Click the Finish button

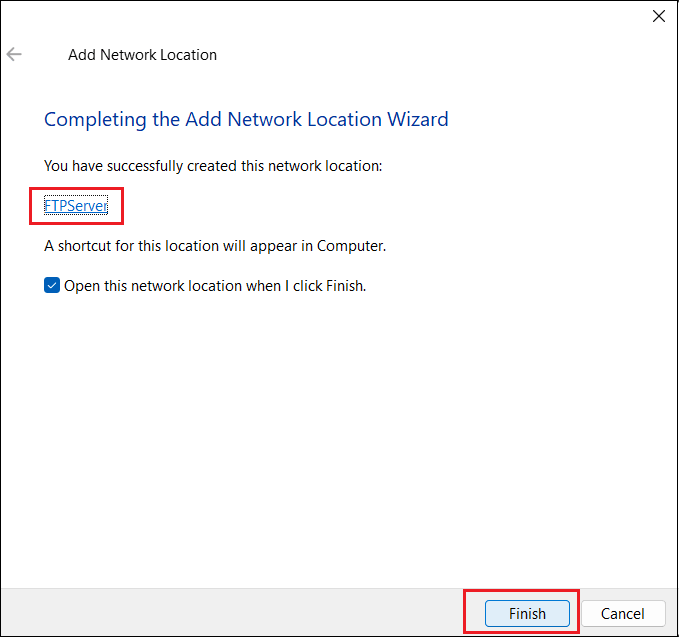pos(527,613)
